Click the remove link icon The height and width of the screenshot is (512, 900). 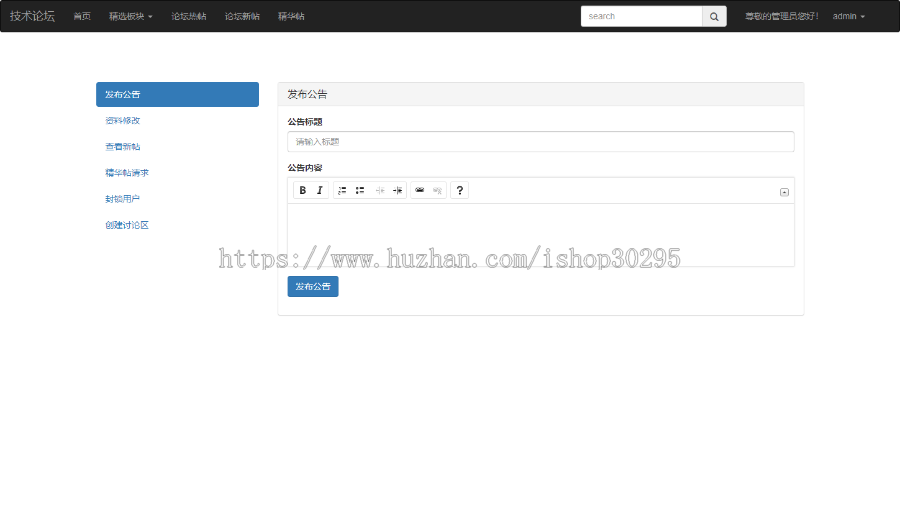point(437,191)
